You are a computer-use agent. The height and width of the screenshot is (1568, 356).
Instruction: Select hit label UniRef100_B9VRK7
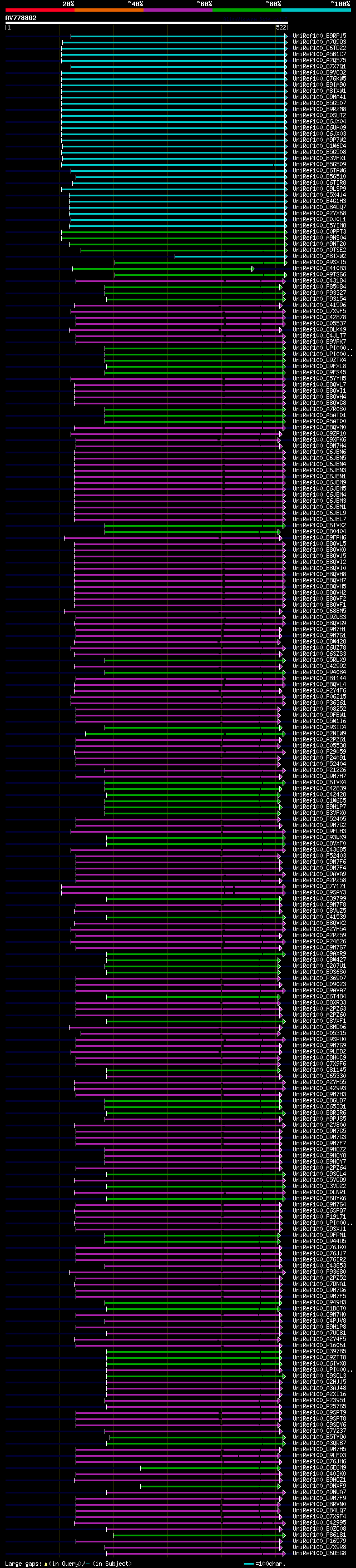click(319, 342)
